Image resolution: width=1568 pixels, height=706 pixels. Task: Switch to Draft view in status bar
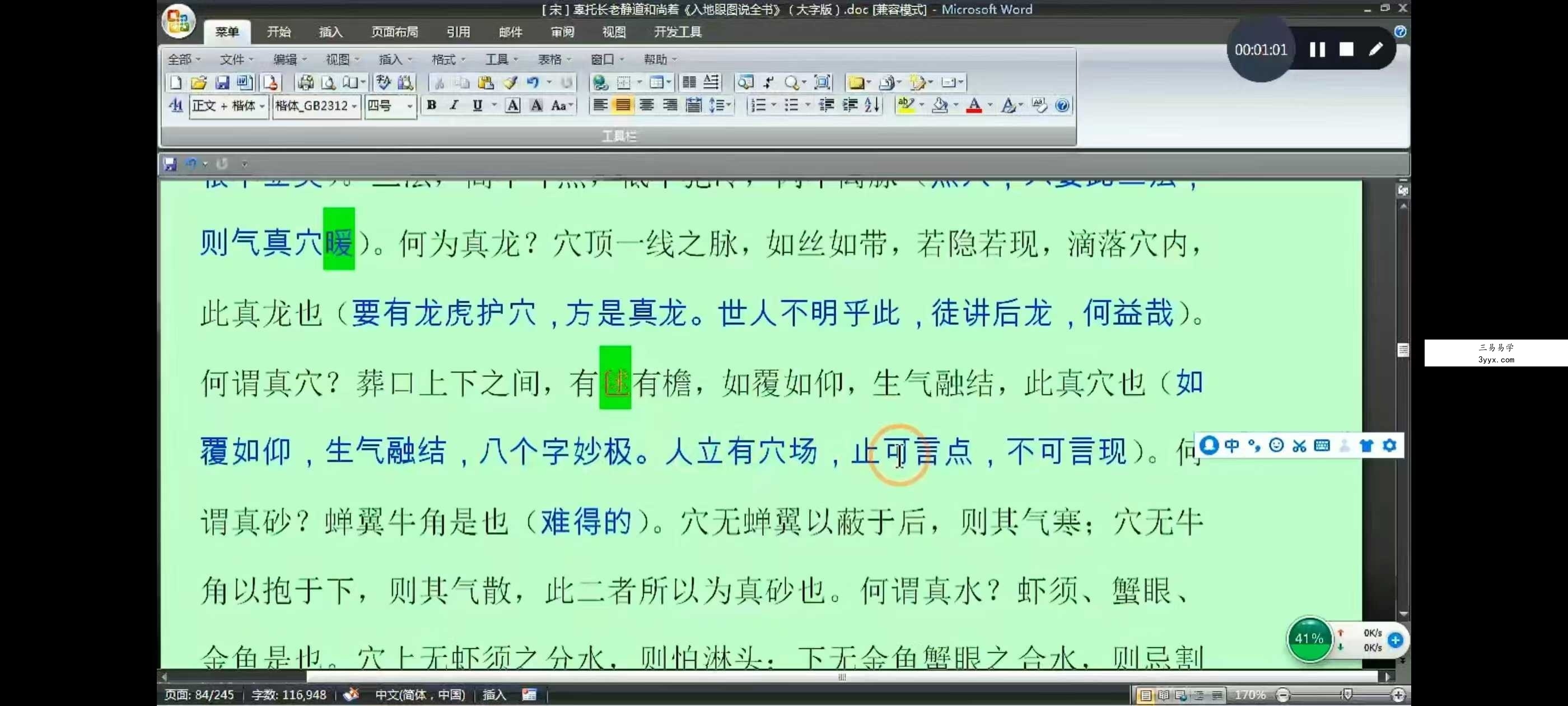point(1217,695)
